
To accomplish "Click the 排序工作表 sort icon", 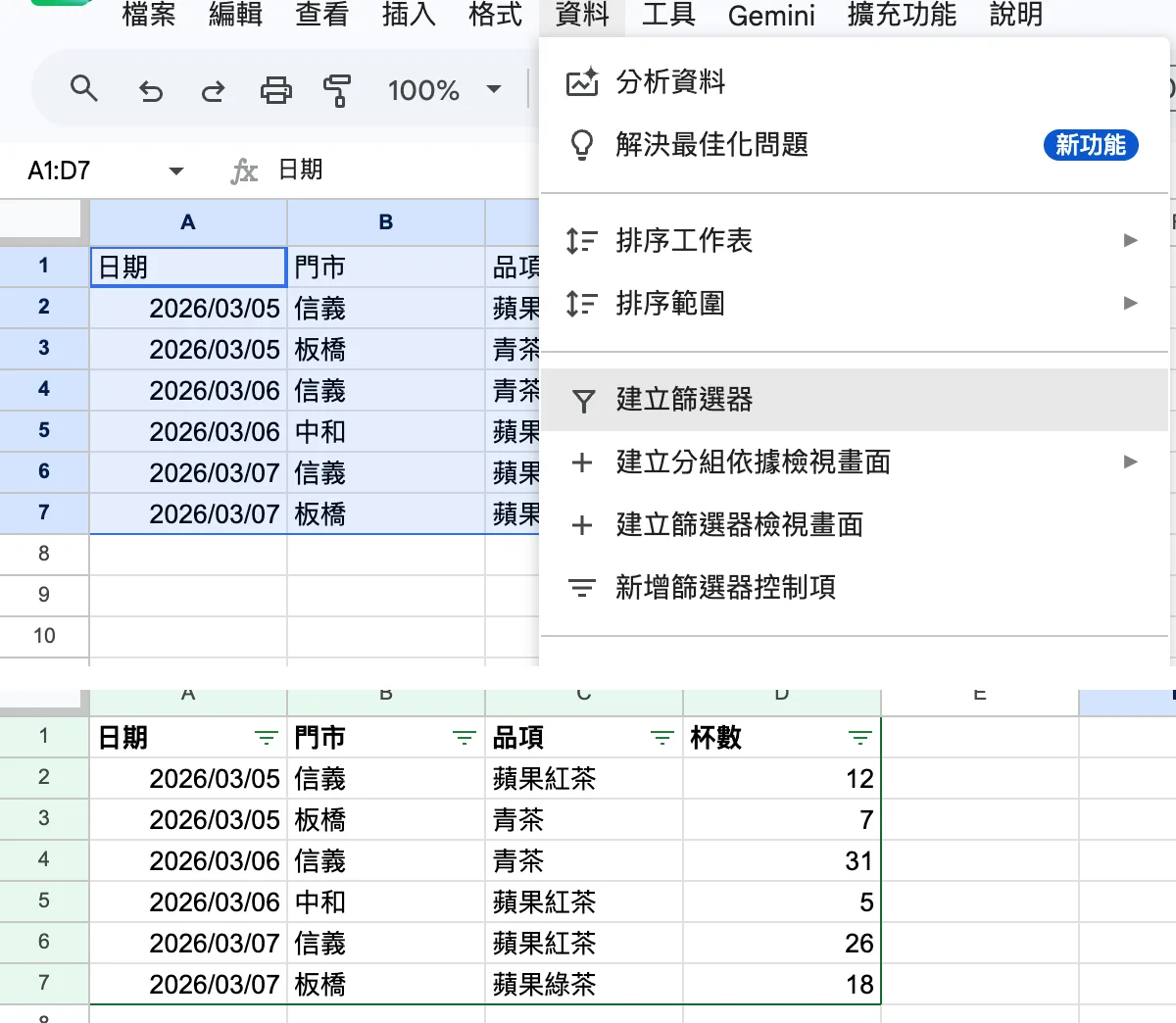I will tap(582, 241).
